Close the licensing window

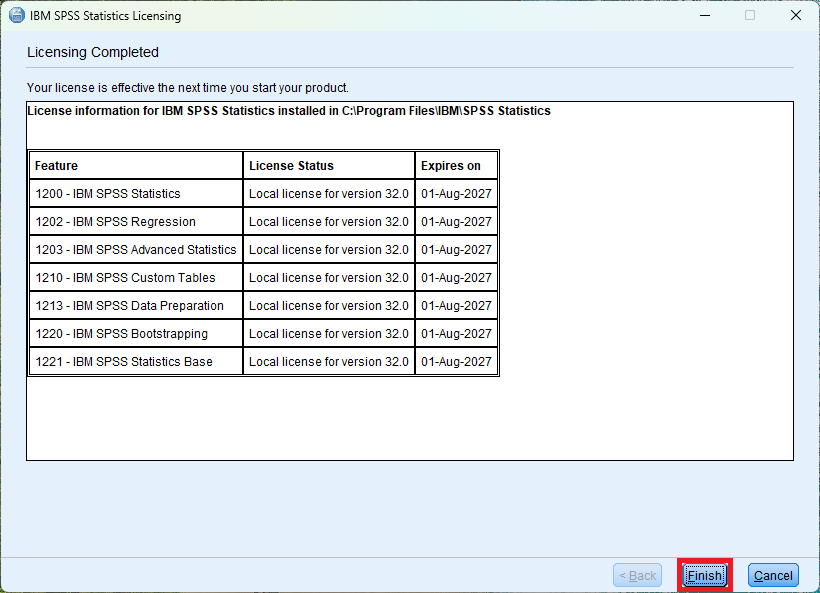(795, 16)
